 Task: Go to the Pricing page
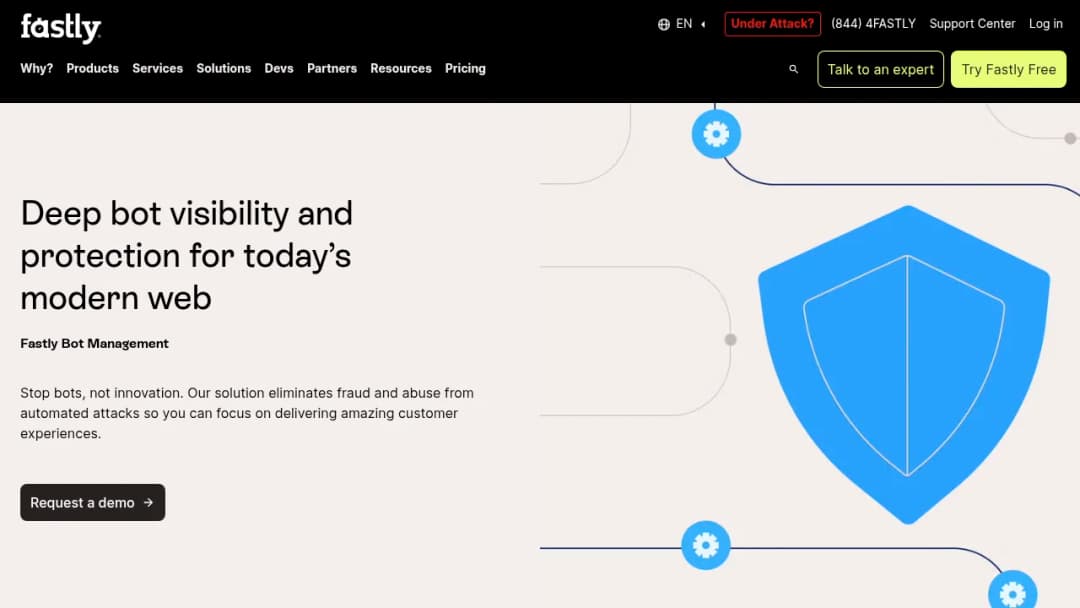click(465, 68)
